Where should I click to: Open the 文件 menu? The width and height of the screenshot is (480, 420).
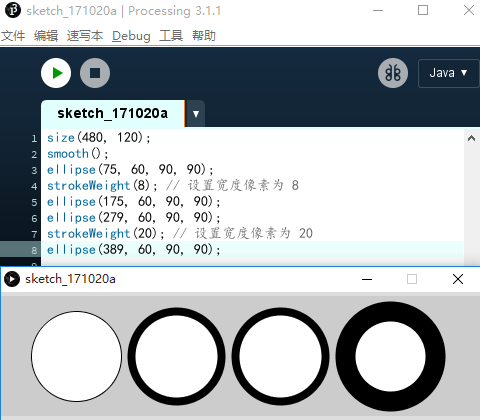coord(13,36)
